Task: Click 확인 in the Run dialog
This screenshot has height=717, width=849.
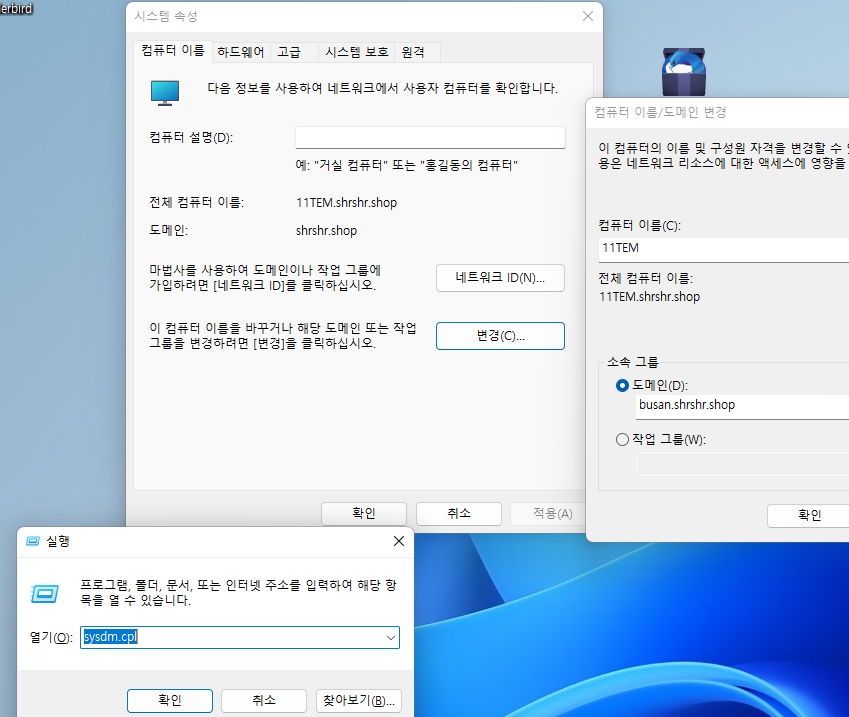Action: pyautogui.click(x=169, y=701)
